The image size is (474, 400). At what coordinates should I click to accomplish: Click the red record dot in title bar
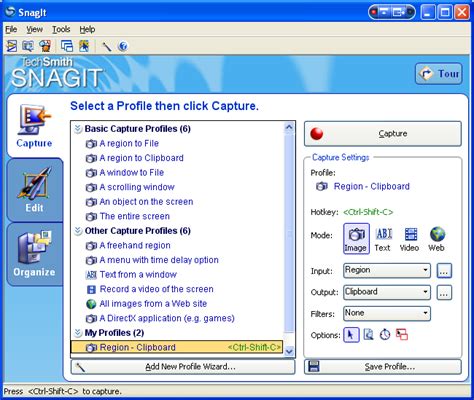coord(374,13)
